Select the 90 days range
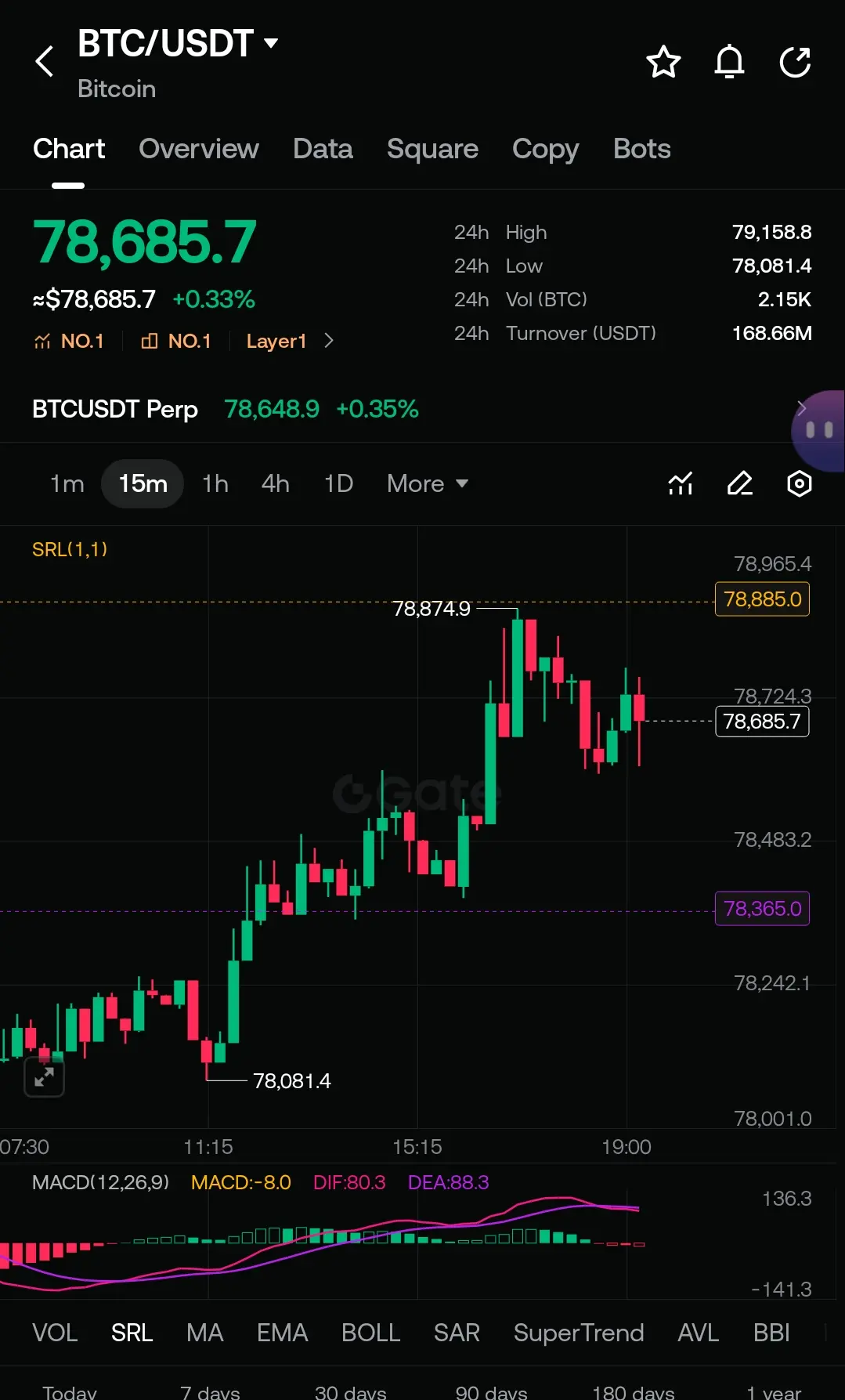The height and width of the screenshot is (1400, 845). tap(492, 1391)
